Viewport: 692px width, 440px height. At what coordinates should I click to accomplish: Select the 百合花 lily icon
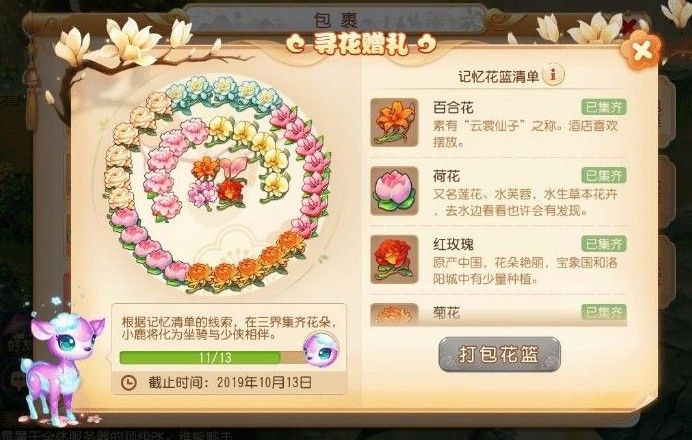[x=394, y=122]
